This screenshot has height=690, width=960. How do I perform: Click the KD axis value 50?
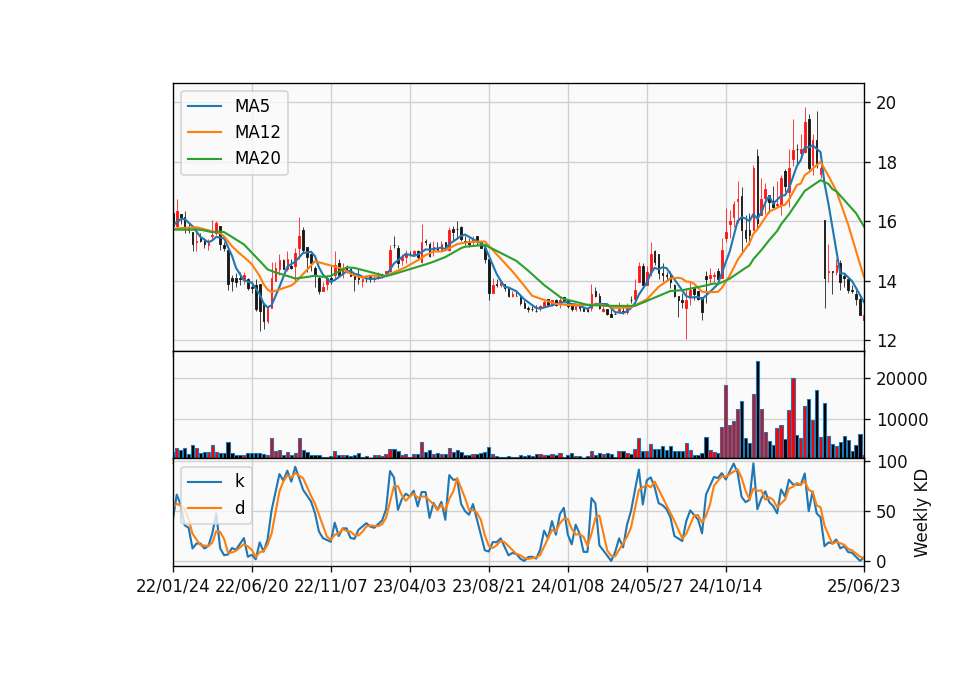[886, 512]
